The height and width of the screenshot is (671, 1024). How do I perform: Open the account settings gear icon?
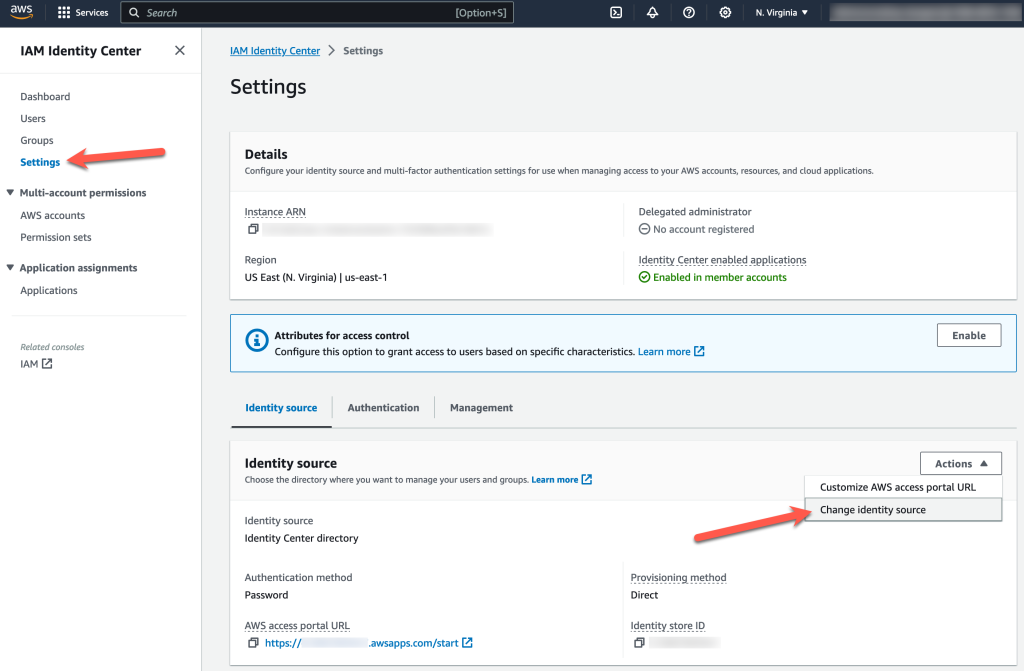click(x=724, y=13)
